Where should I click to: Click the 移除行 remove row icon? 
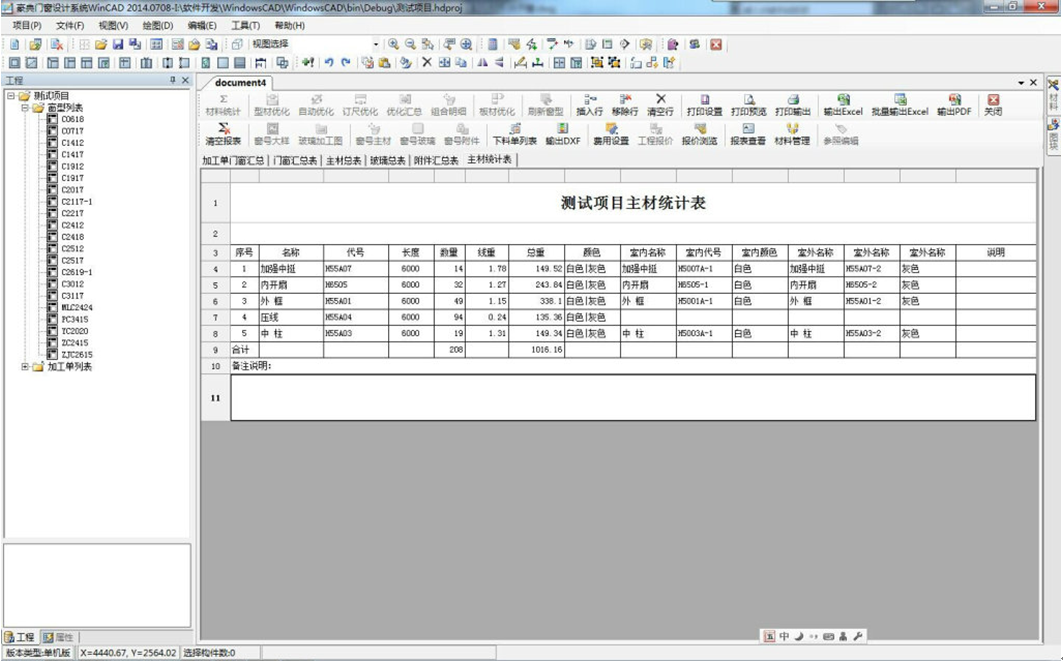(625, 105)
